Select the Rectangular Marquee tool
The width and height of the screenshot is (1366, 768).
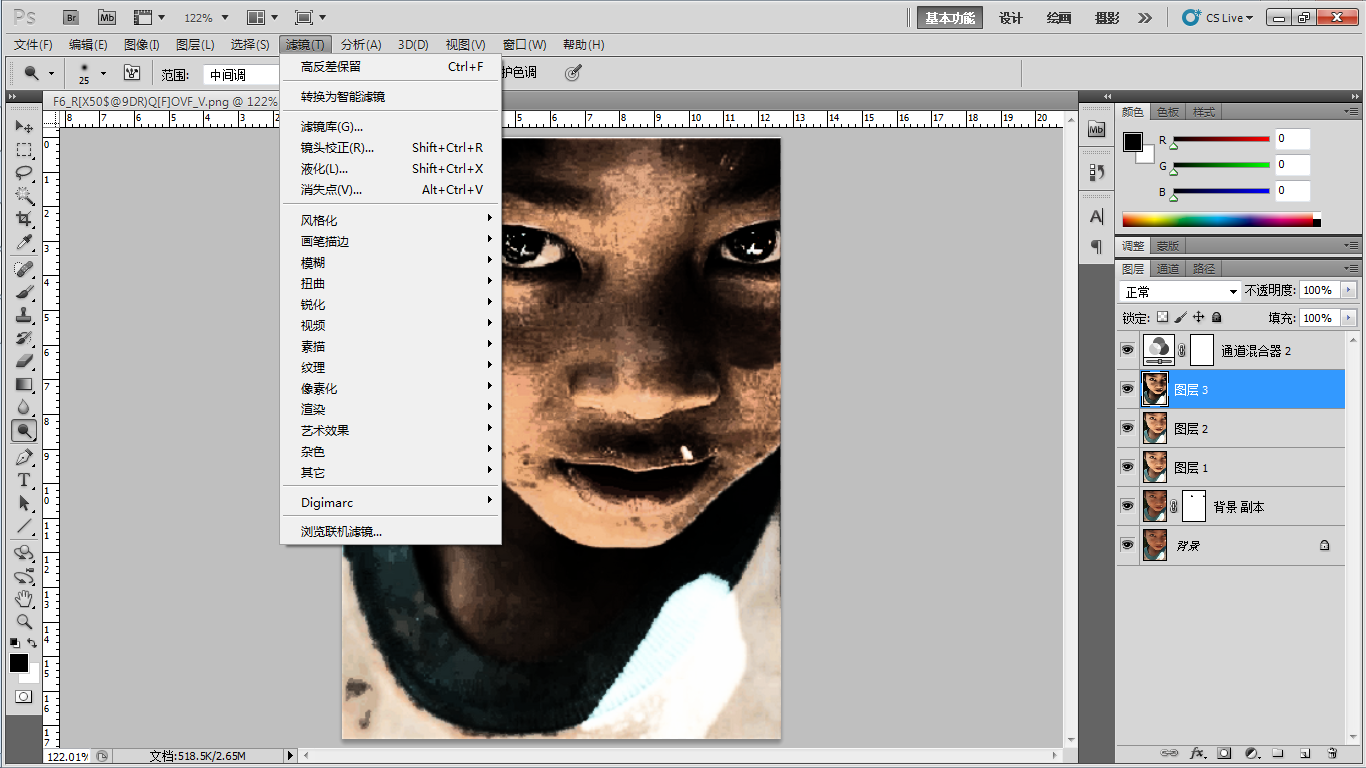coord(24,150)
